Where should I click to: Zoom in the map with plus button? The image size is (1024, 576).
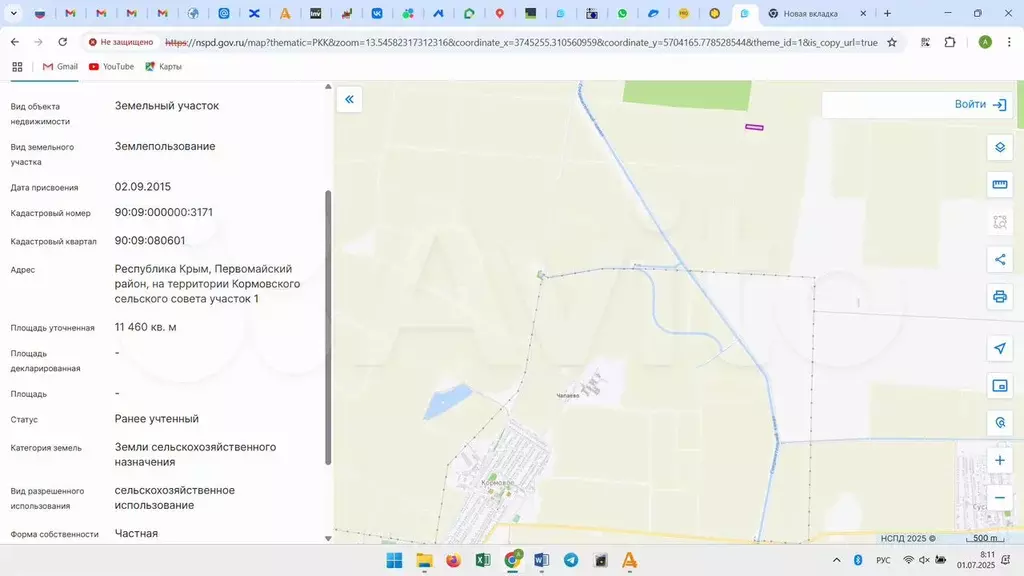(1000, 460)
